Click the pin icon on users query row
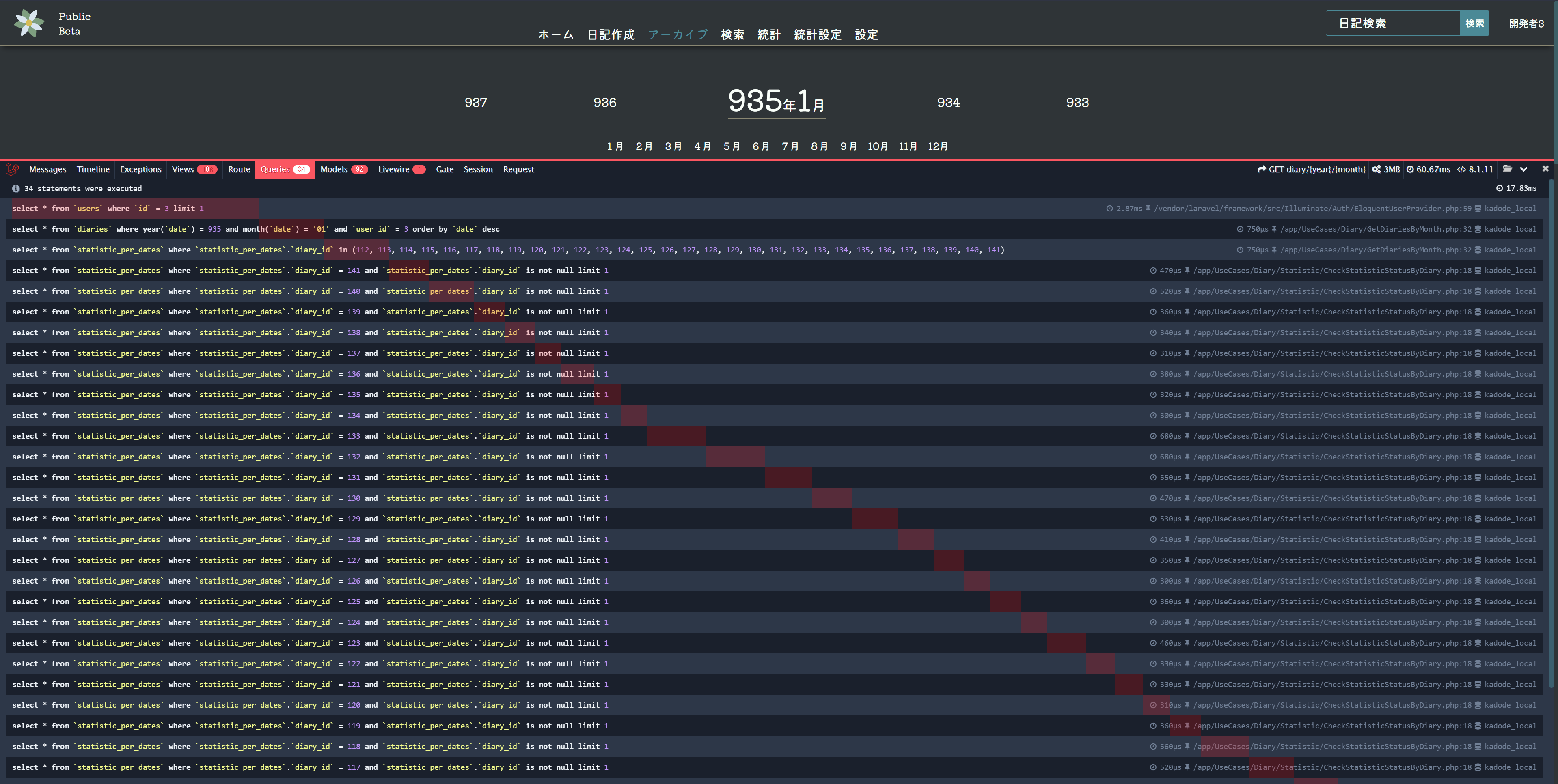1558x784 pixels. click(x=1148, y=209)
